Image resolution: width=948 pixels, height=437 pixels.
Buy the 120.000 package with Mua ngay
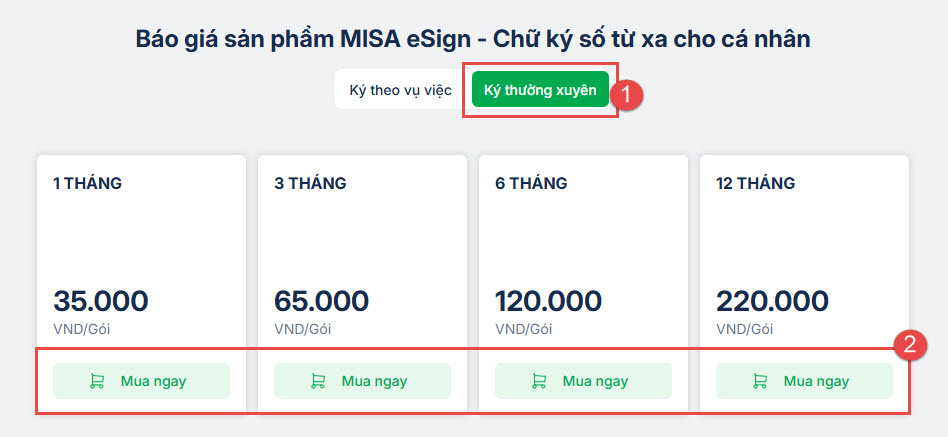(583, 381)
